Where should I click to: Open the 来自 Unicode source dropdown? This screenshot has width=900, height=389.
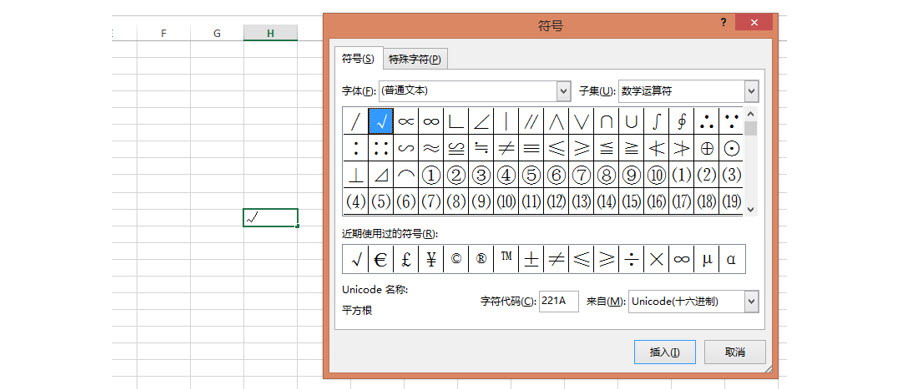751,302
